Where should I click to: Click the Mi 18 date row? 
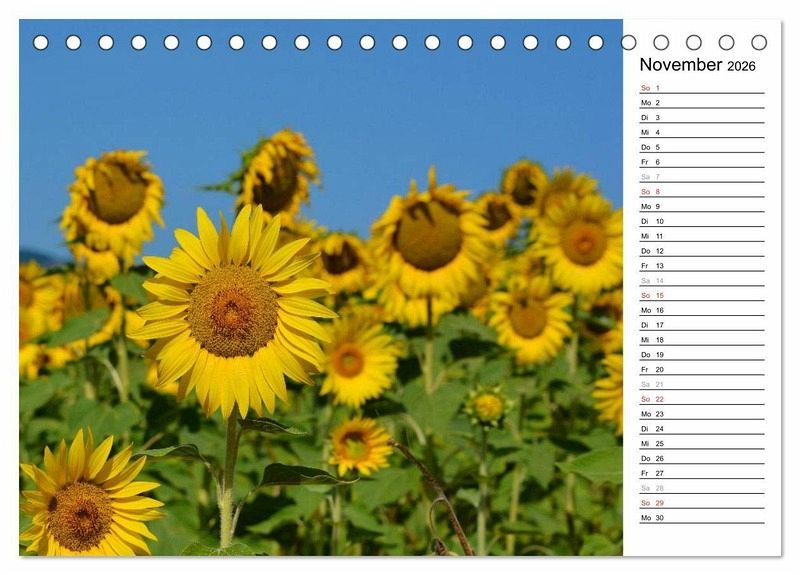pyautogui.click(x=700, y=340)
